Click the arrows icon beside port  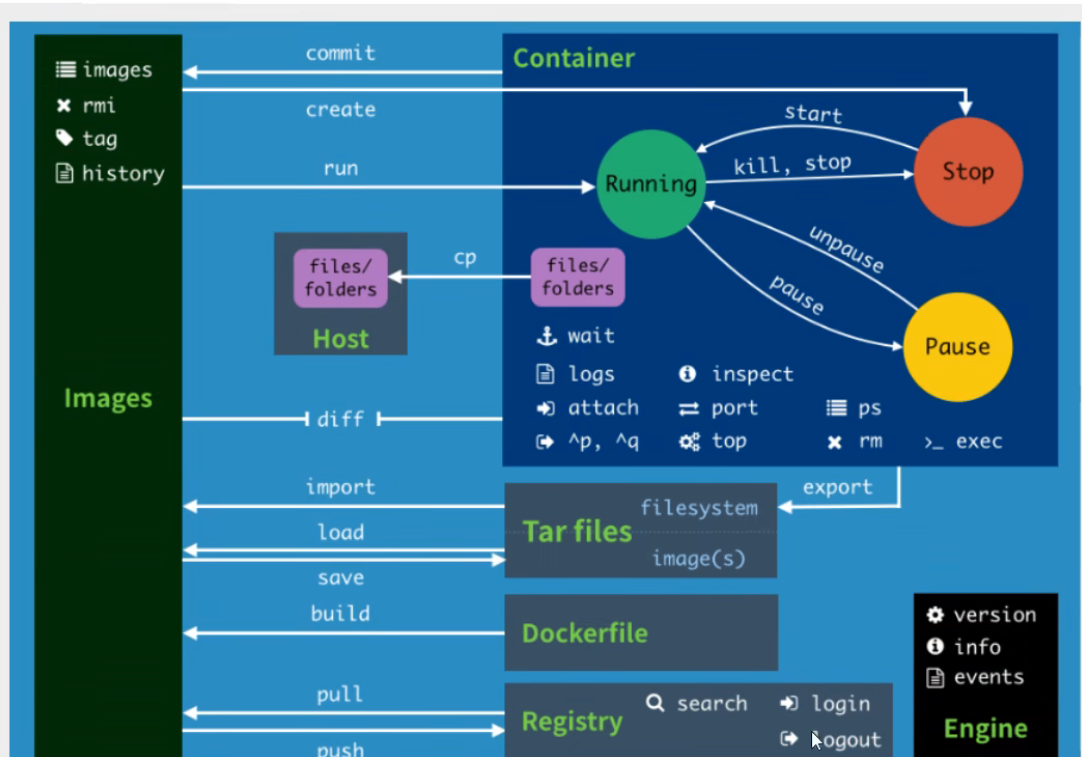[x=689, y=409]
